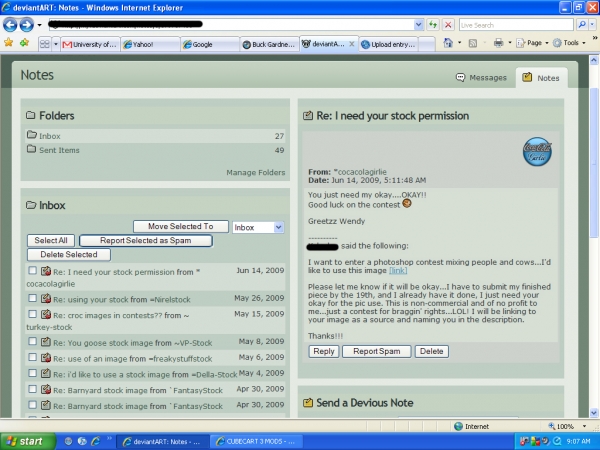Click the smiley emoticon in the note
This screenshot has width=600, height=450.
tap(407, 204)
